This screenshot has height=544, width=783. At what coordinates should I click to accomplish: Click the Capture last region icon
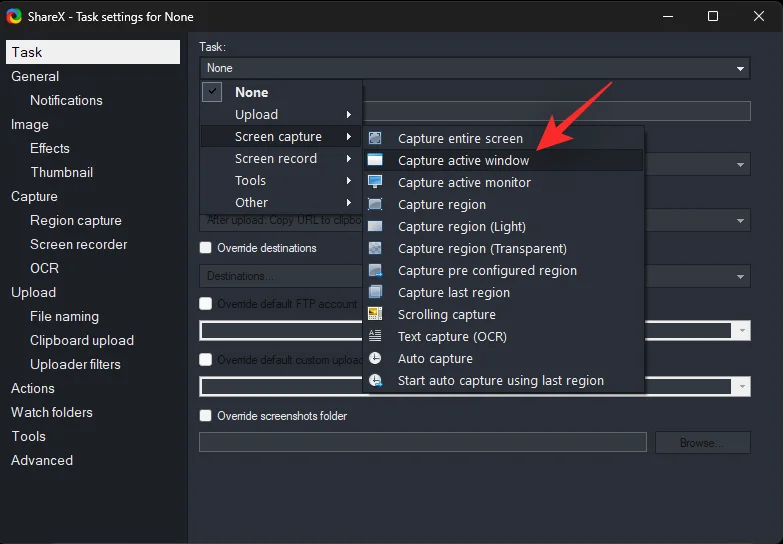375,293
